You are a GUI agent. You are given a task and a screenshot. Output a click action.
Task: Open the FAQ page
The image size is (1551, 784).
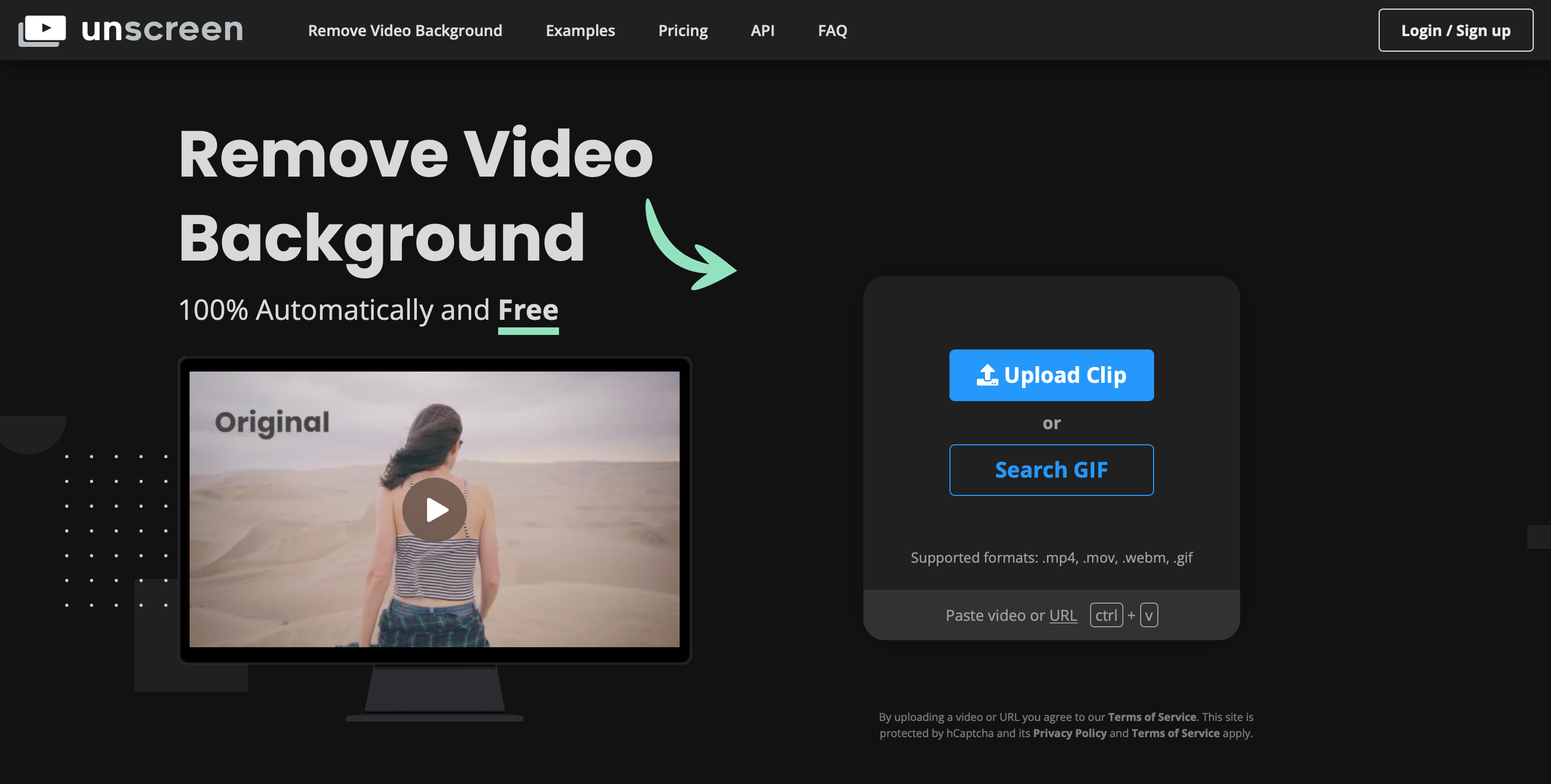832,30
